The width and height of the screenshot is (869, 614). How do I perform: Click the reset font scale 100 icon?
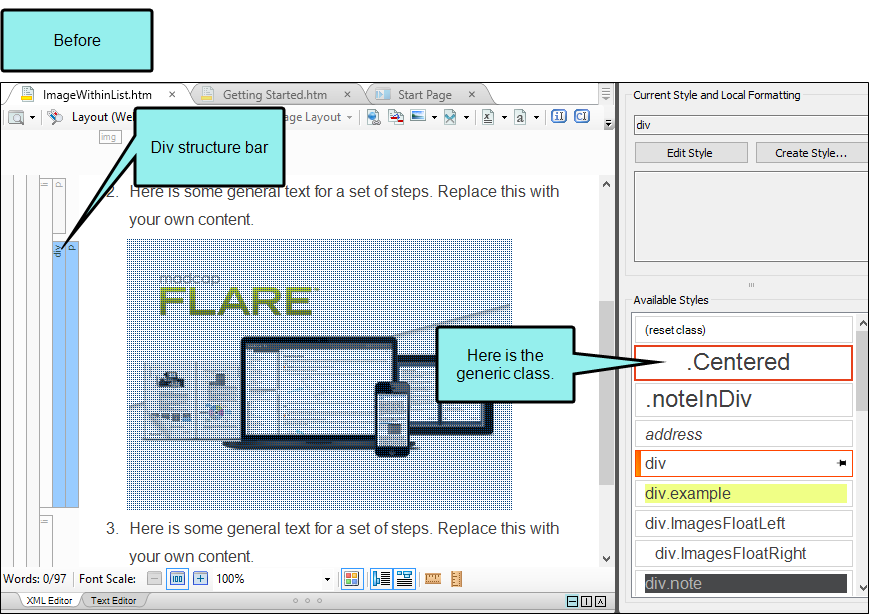[177, 579]
